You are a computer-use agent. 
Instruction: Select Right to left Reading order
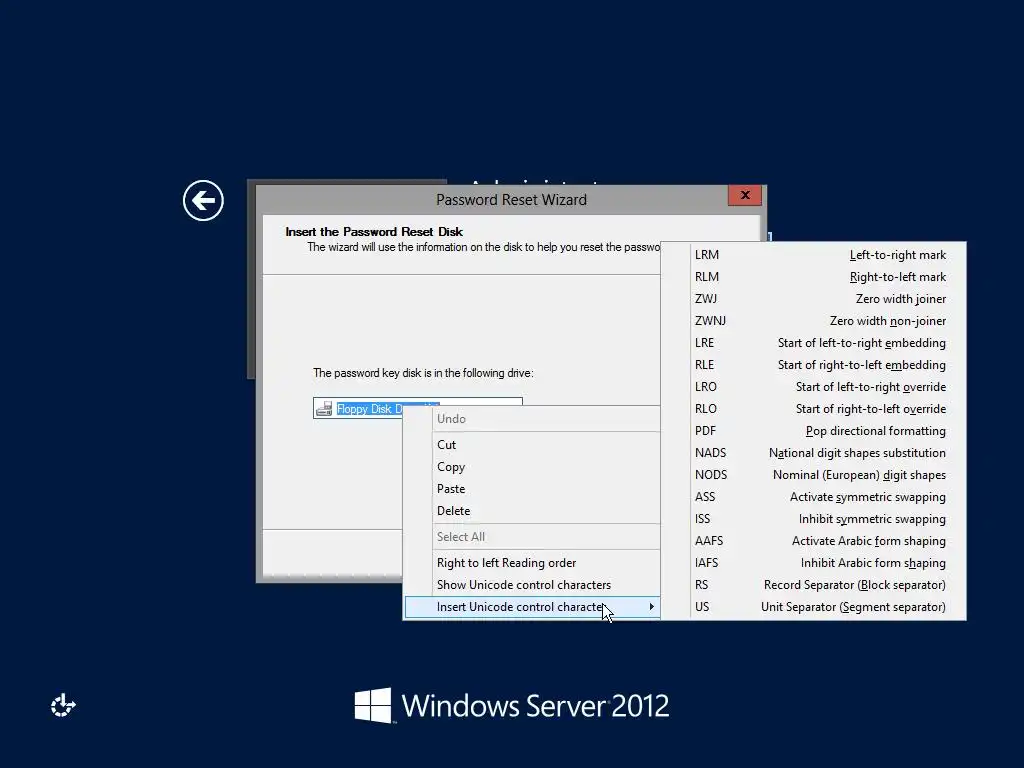pyautogui.click(x=532, y=563)
